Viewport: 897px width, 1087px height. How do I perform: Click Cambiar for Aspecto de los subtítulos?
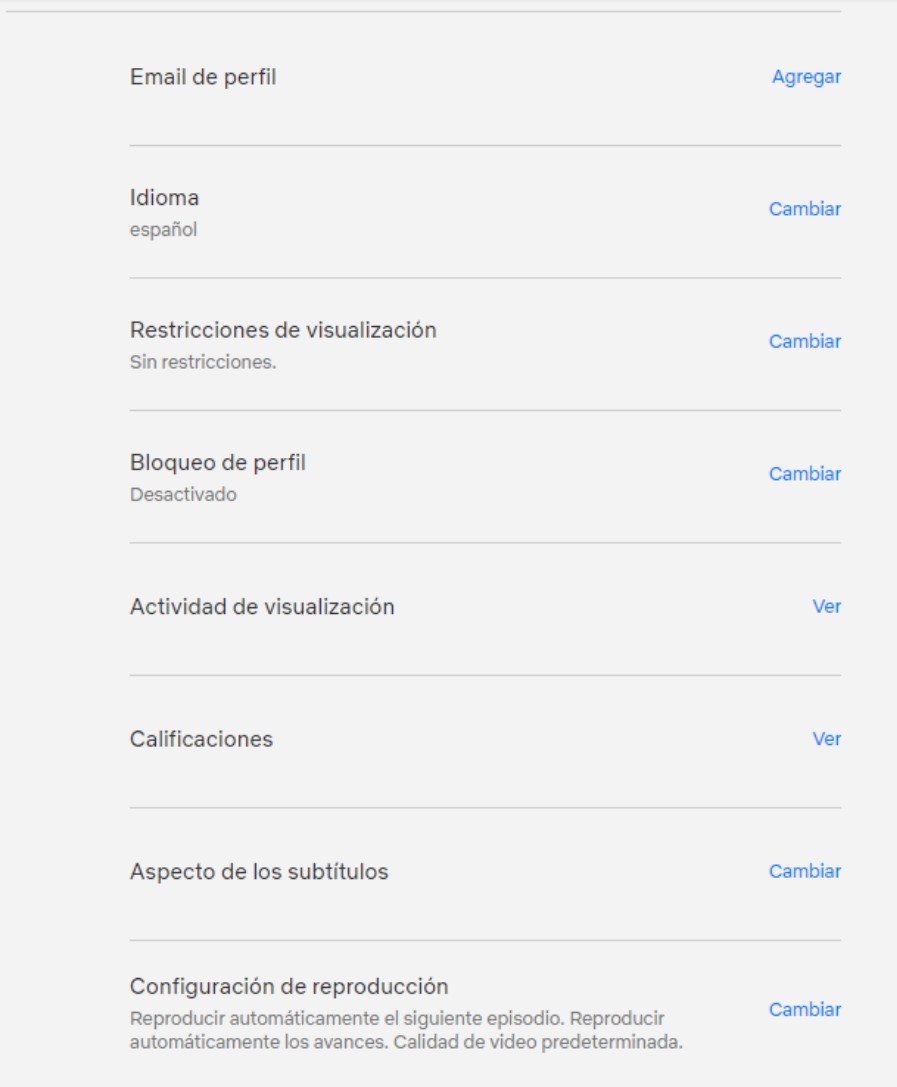point(804,871)
